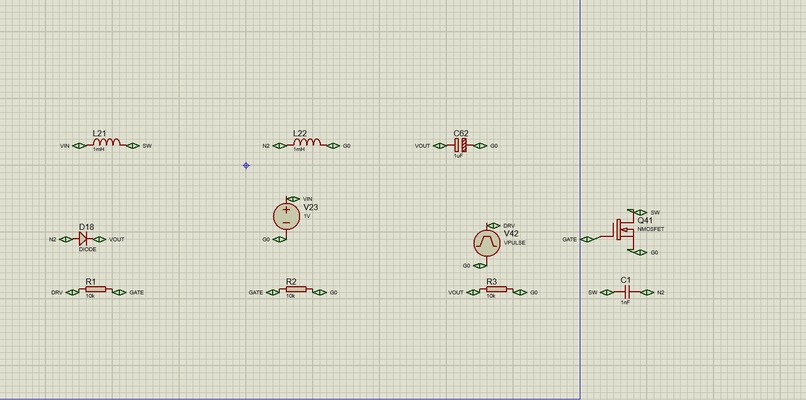
Task: Click the V23 reference label
Action: (312, 207)
